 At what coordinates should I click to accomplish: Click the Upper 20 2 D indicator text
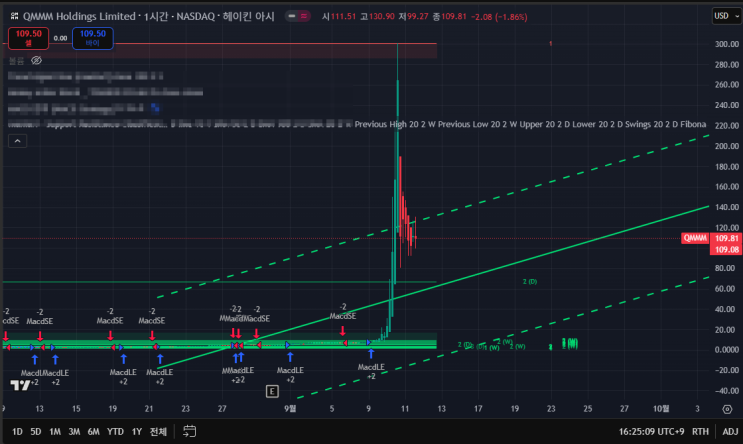pyautogui.click(x=544, y=124)
